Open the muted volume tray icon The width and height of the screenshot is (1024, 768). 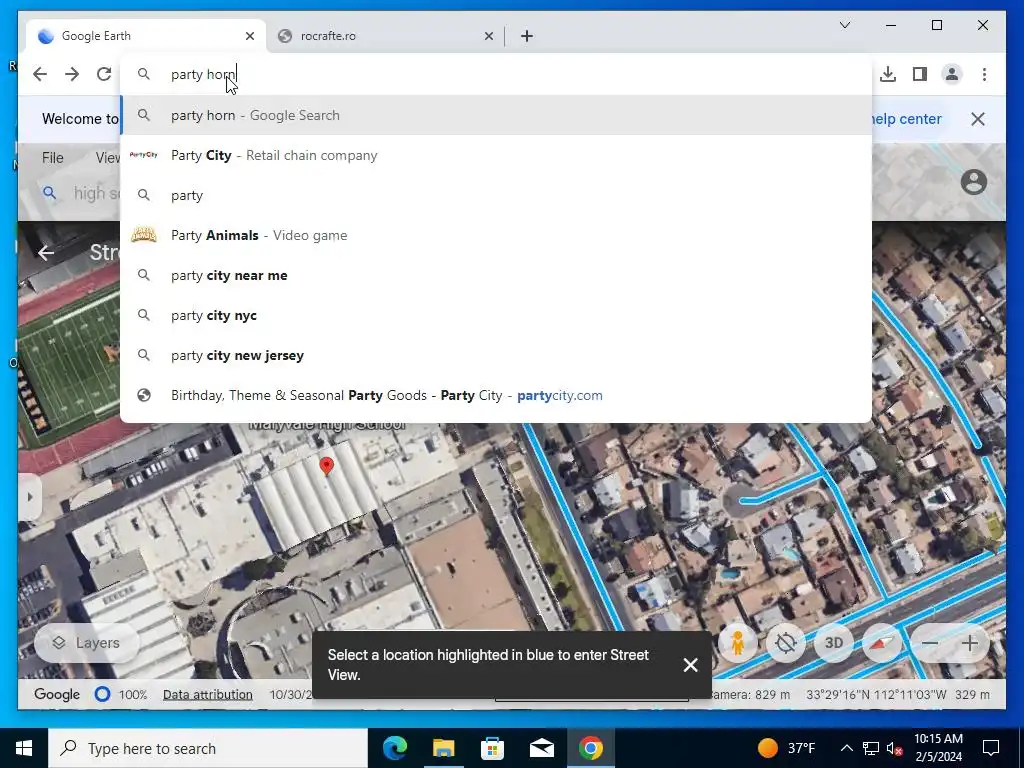[895, 748]
